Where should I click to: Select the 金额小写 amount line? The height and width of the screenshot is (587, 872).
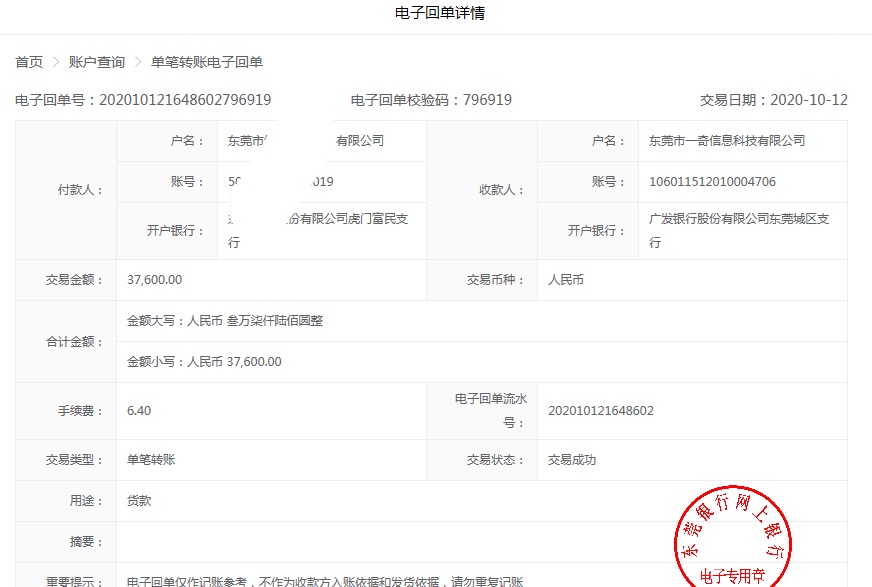point(204,362)
